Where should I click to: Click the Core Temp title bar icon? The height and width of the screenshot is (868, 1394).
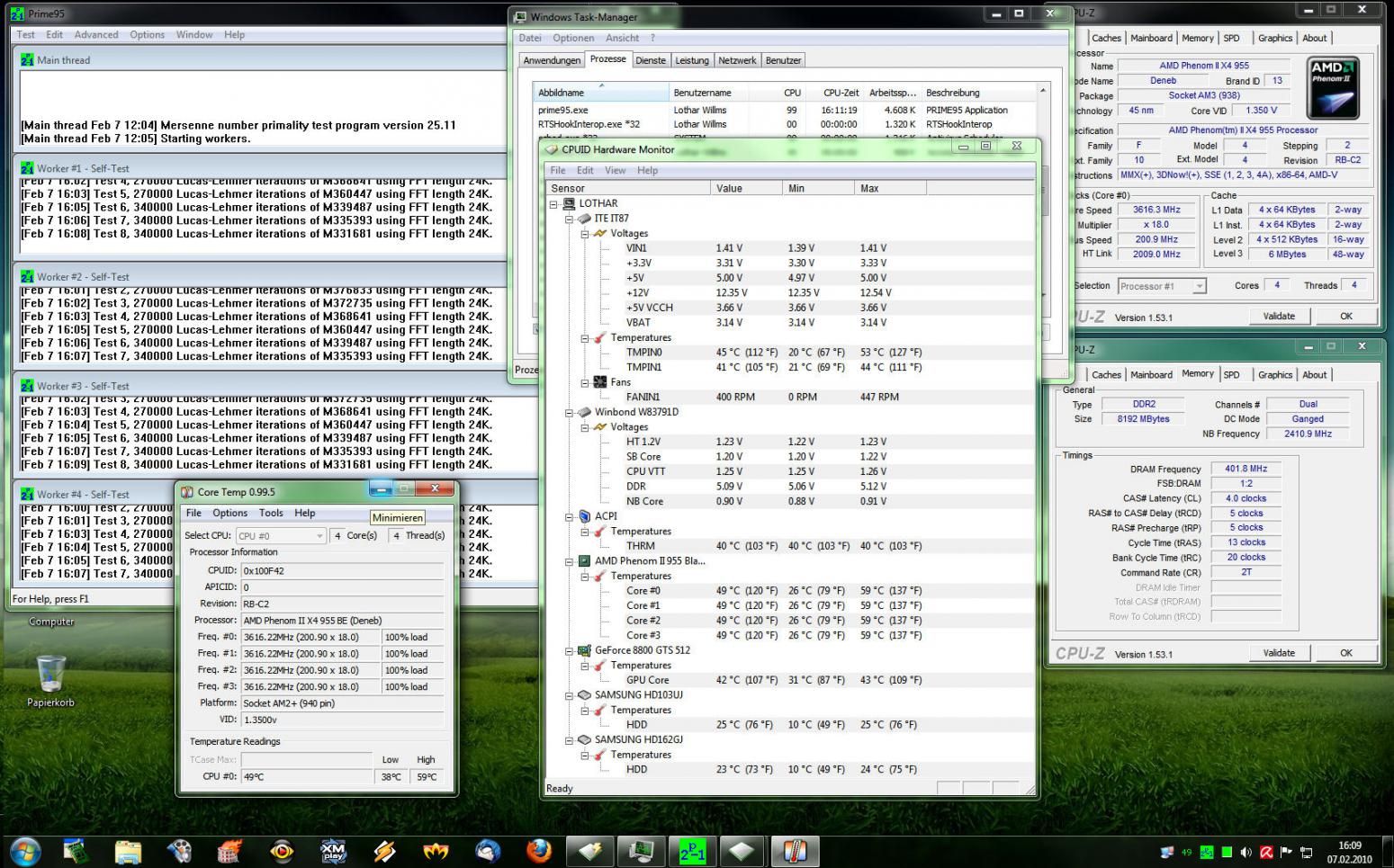pyautogui.click(x=187, y=491)
